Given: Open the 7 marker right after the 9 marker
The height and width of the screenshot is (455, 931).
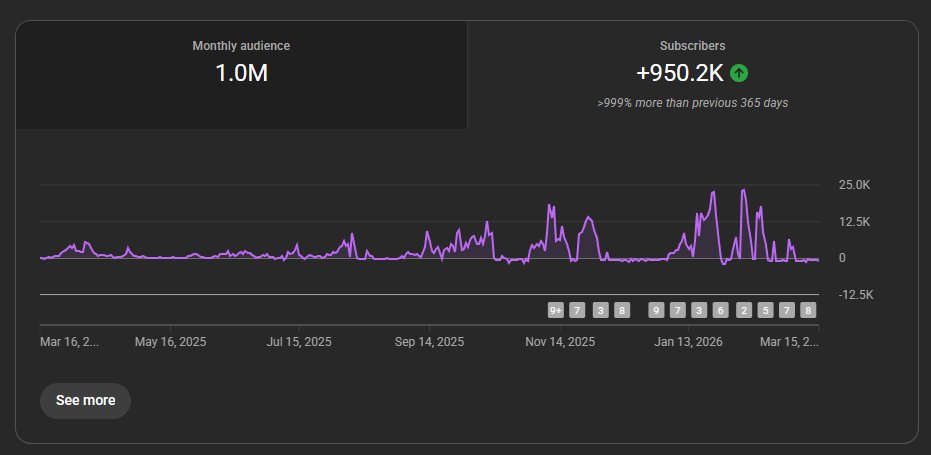Looking at the screenshot, I should [x=677, y=310].
